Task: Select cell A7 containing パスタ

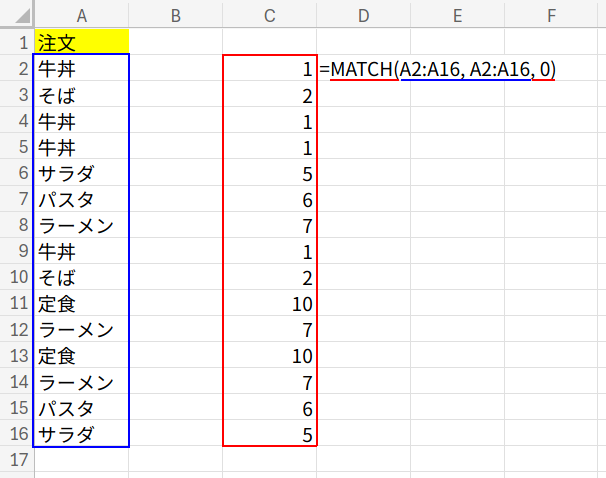Action: tap(81, 200)
